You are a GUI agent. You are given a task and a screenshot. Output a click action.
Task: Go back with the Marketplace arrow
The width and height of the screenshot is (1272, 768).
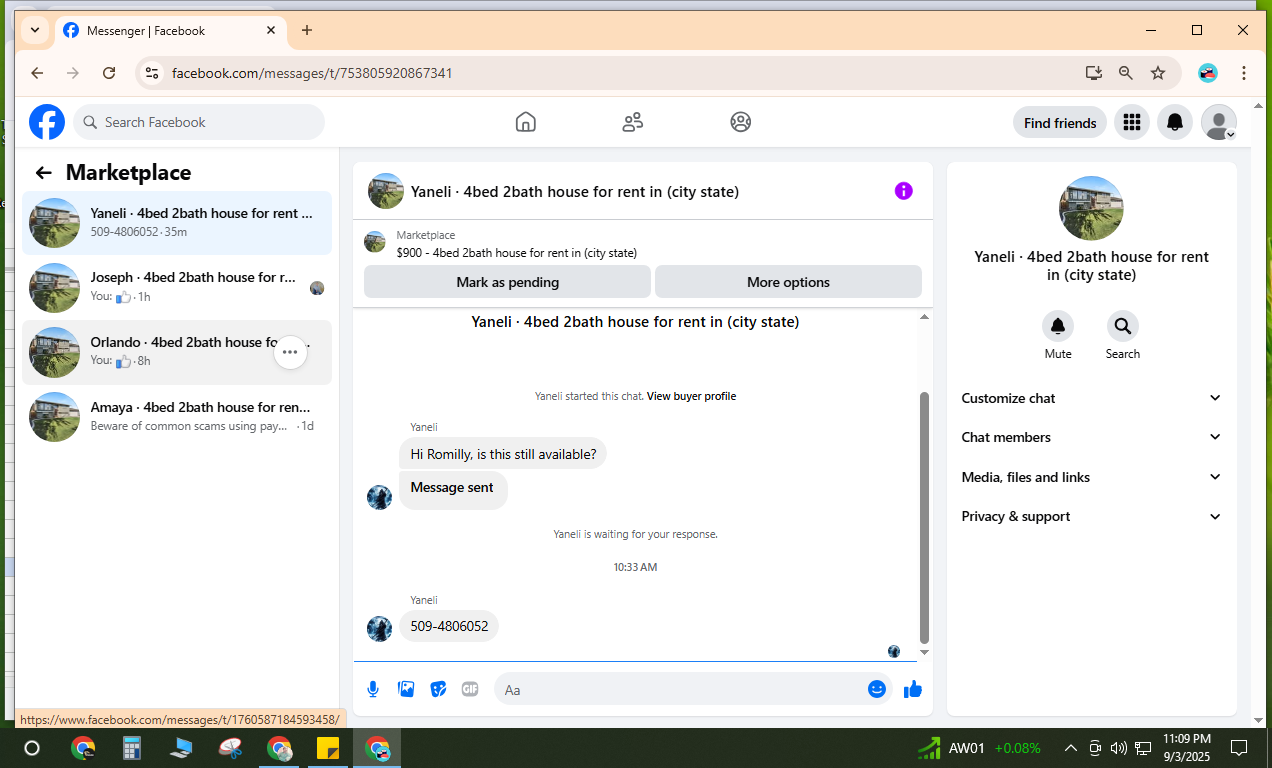click(x=43, y=173)
